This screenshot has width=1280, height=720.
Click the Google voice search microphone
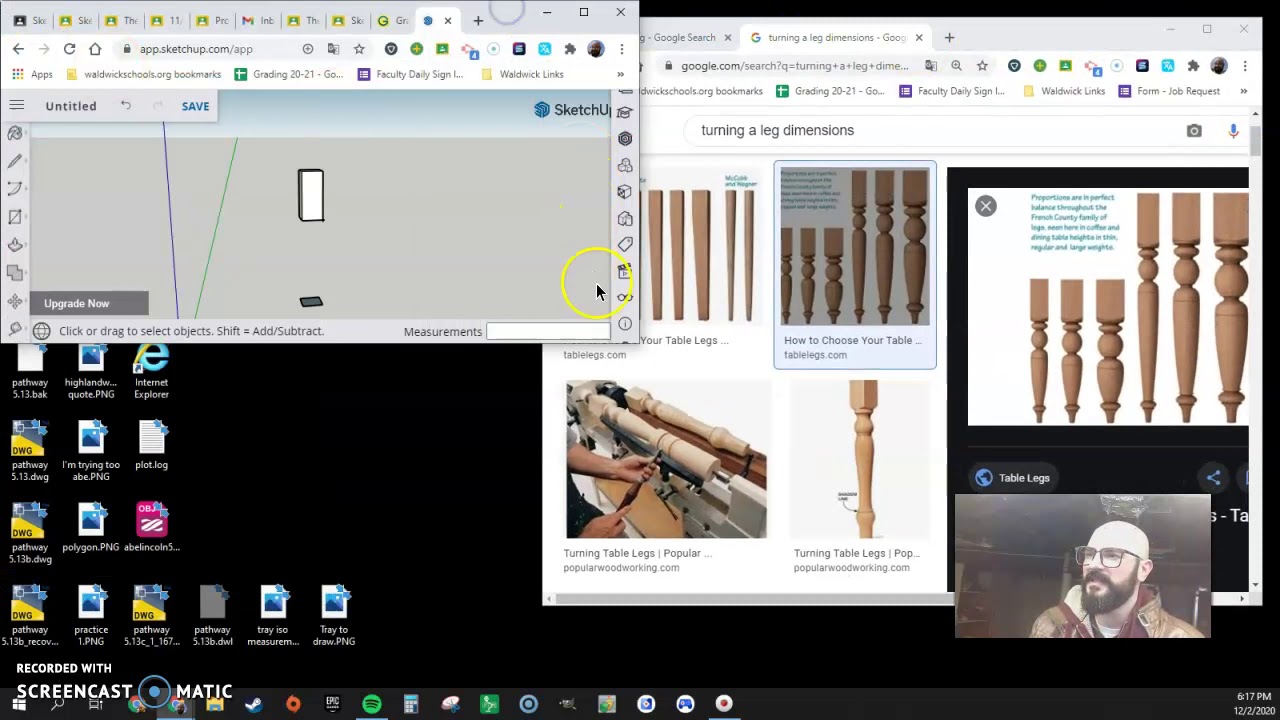[x=1233, y=131]
